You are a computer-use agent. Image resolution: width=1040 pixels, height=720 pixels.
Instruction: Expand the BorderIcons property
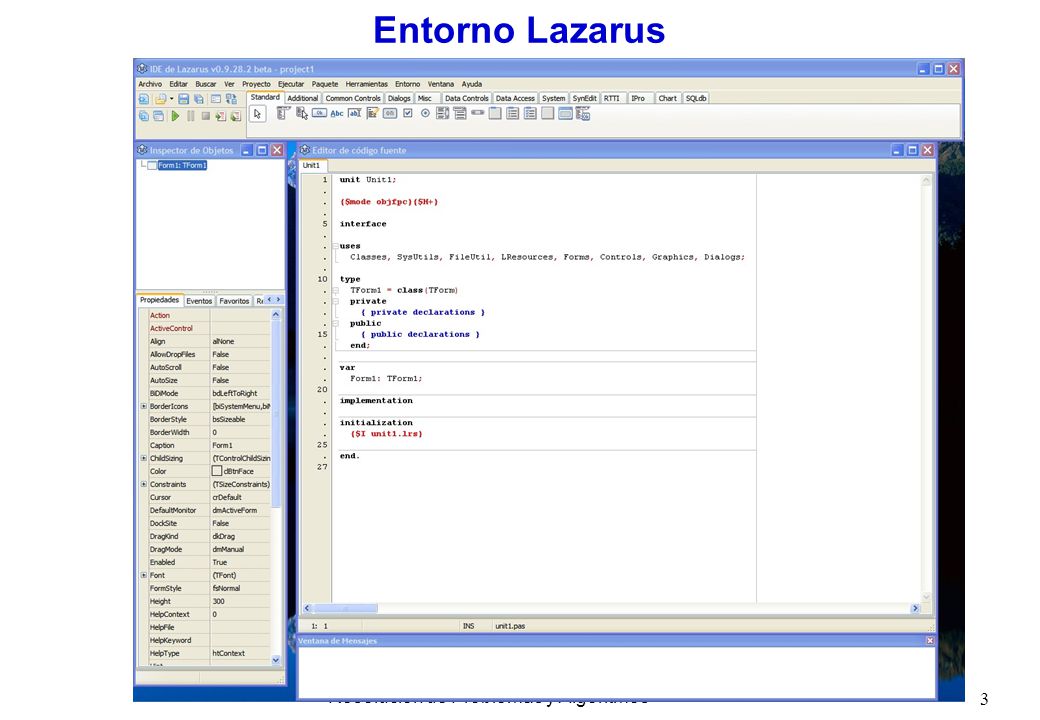tap(143, 406)
